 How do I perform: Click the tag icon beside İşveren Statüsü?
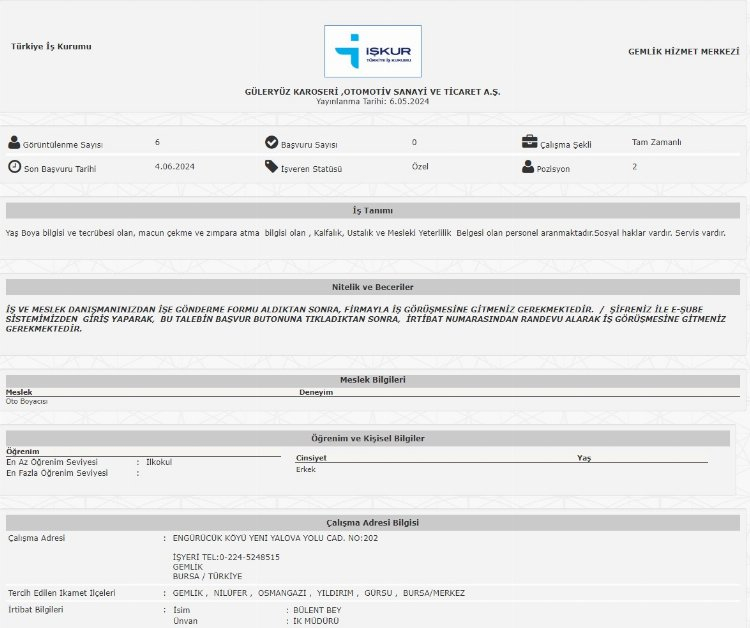coord(271,167)
